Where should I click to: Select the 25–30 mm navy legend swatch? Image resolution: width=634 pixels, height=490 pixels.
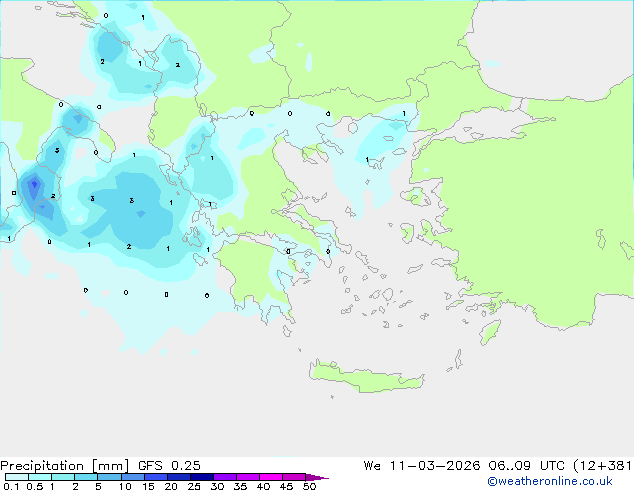202,477
